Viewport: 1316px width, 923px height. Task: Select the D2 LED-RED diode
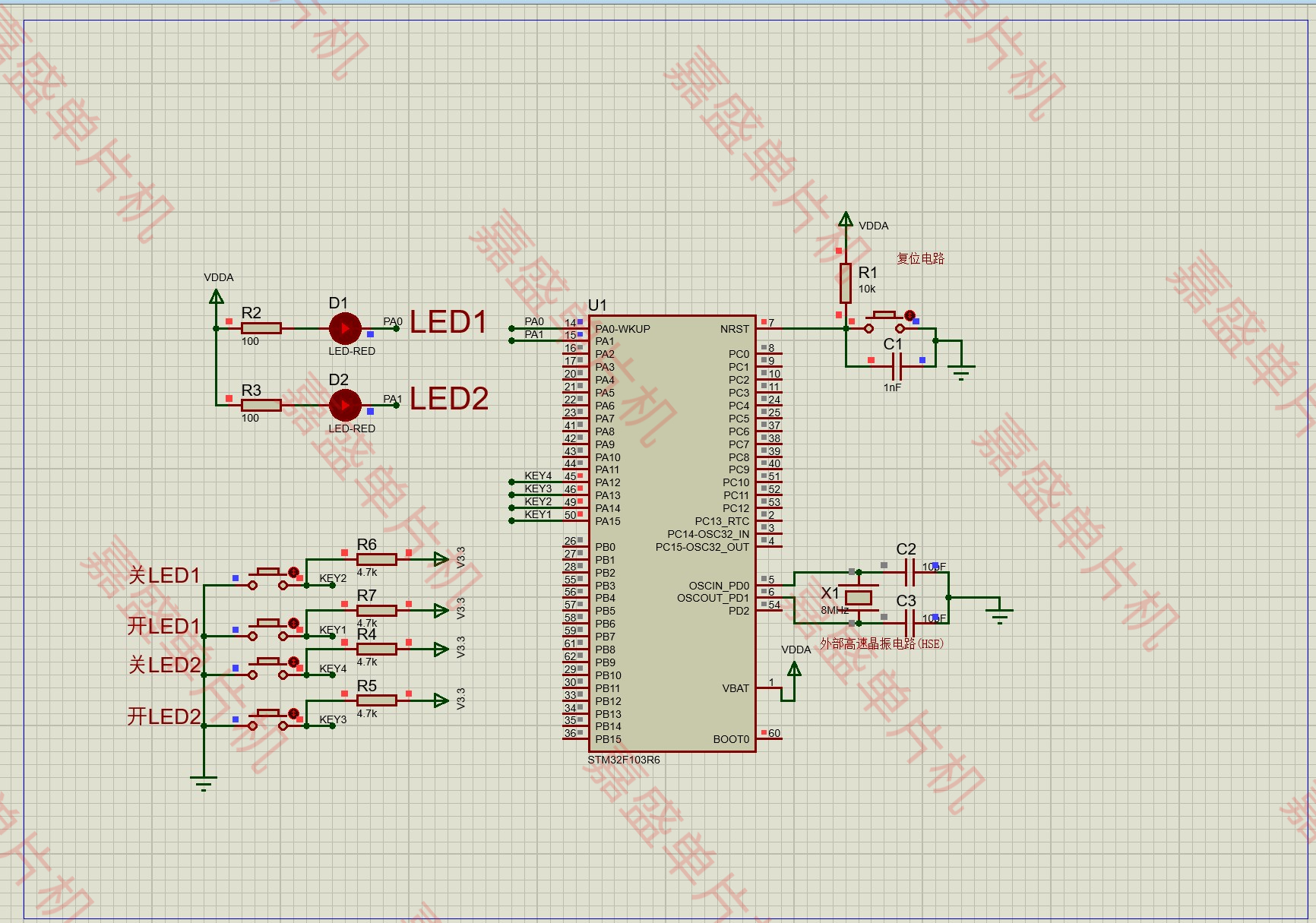pos(344,406)
